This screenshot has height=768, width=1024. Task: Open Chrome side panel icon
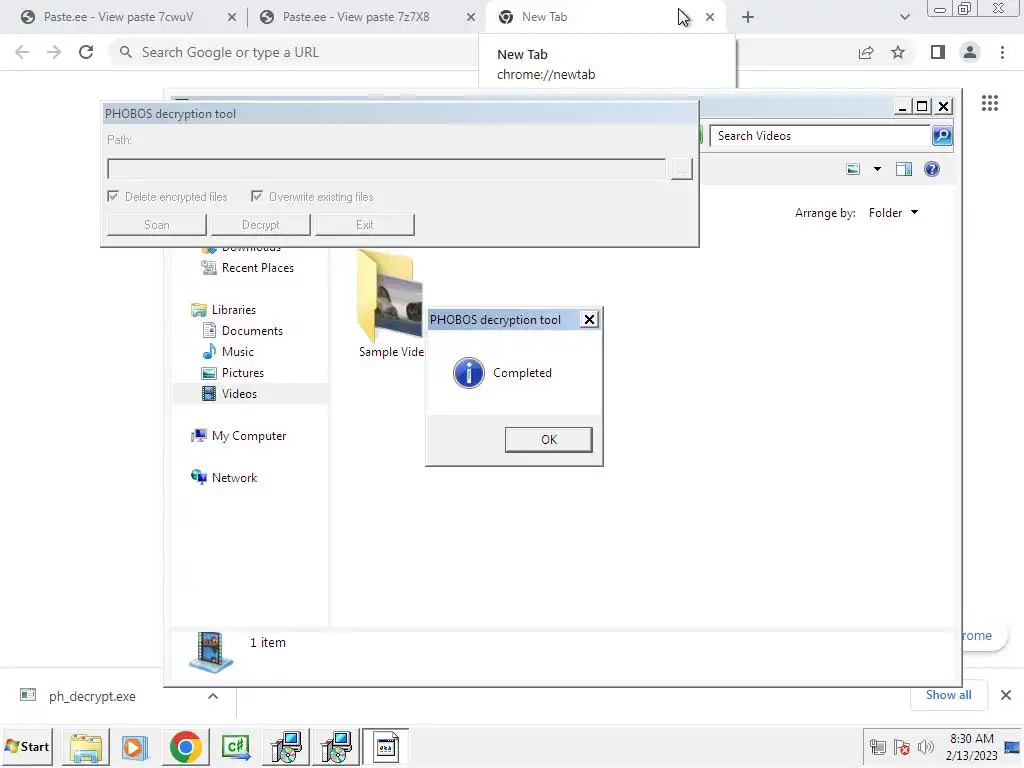[938, 52]
